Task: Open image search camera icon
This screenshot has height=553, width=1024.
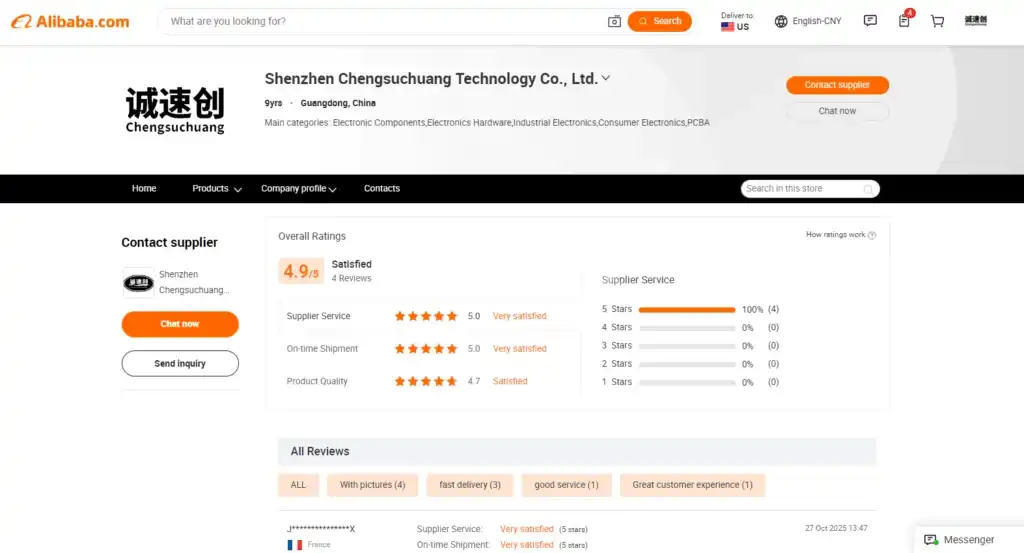Action: pos(614,21)
